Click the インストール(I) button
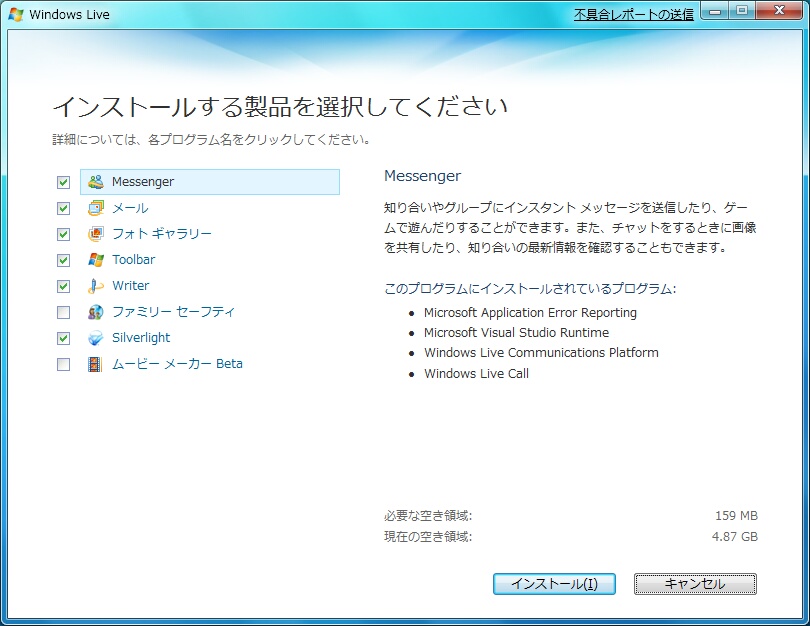810x626 pixels. pyautogui.click(x=554, y=584)
